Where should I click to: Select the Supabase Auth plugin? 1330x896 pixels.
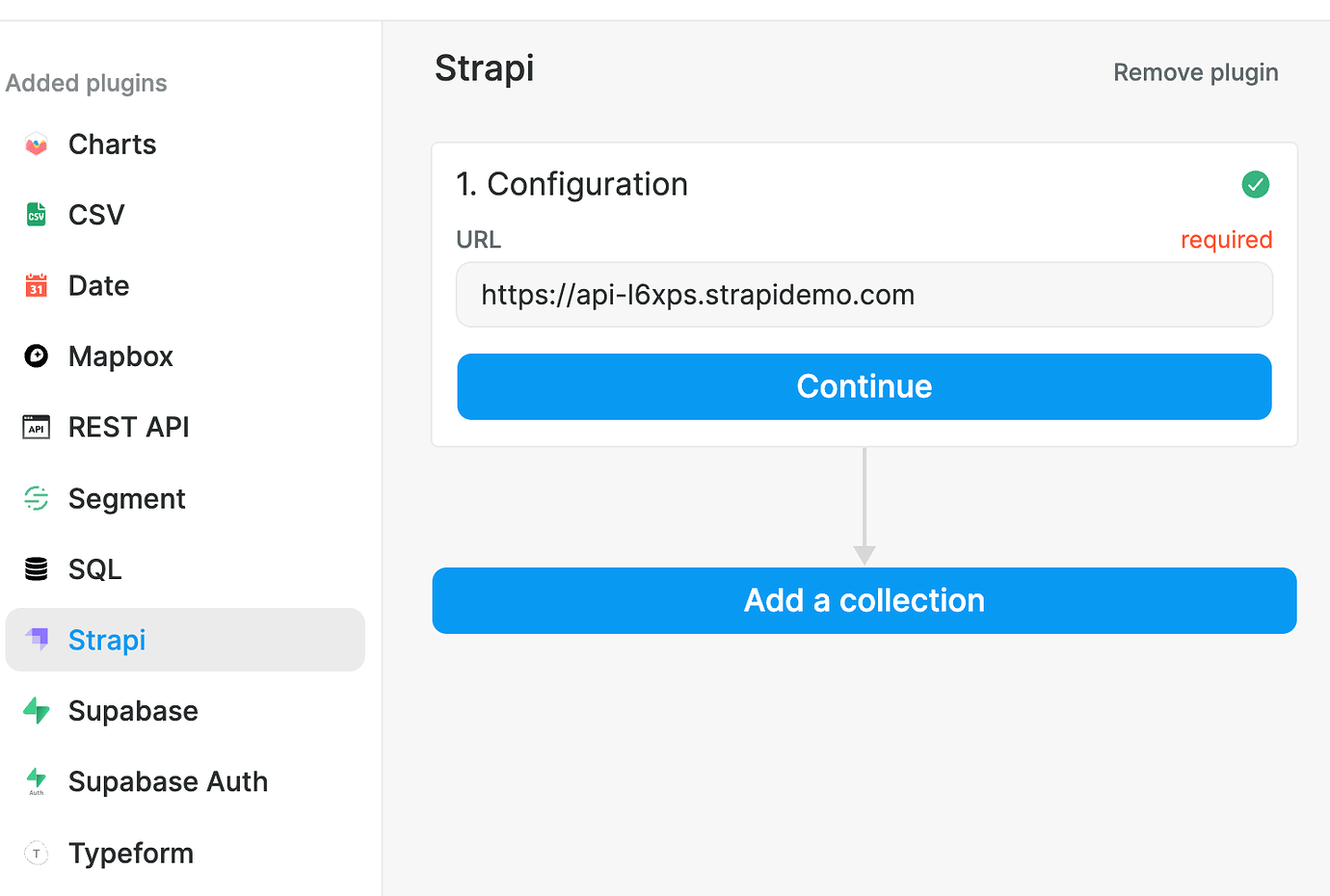168,782
